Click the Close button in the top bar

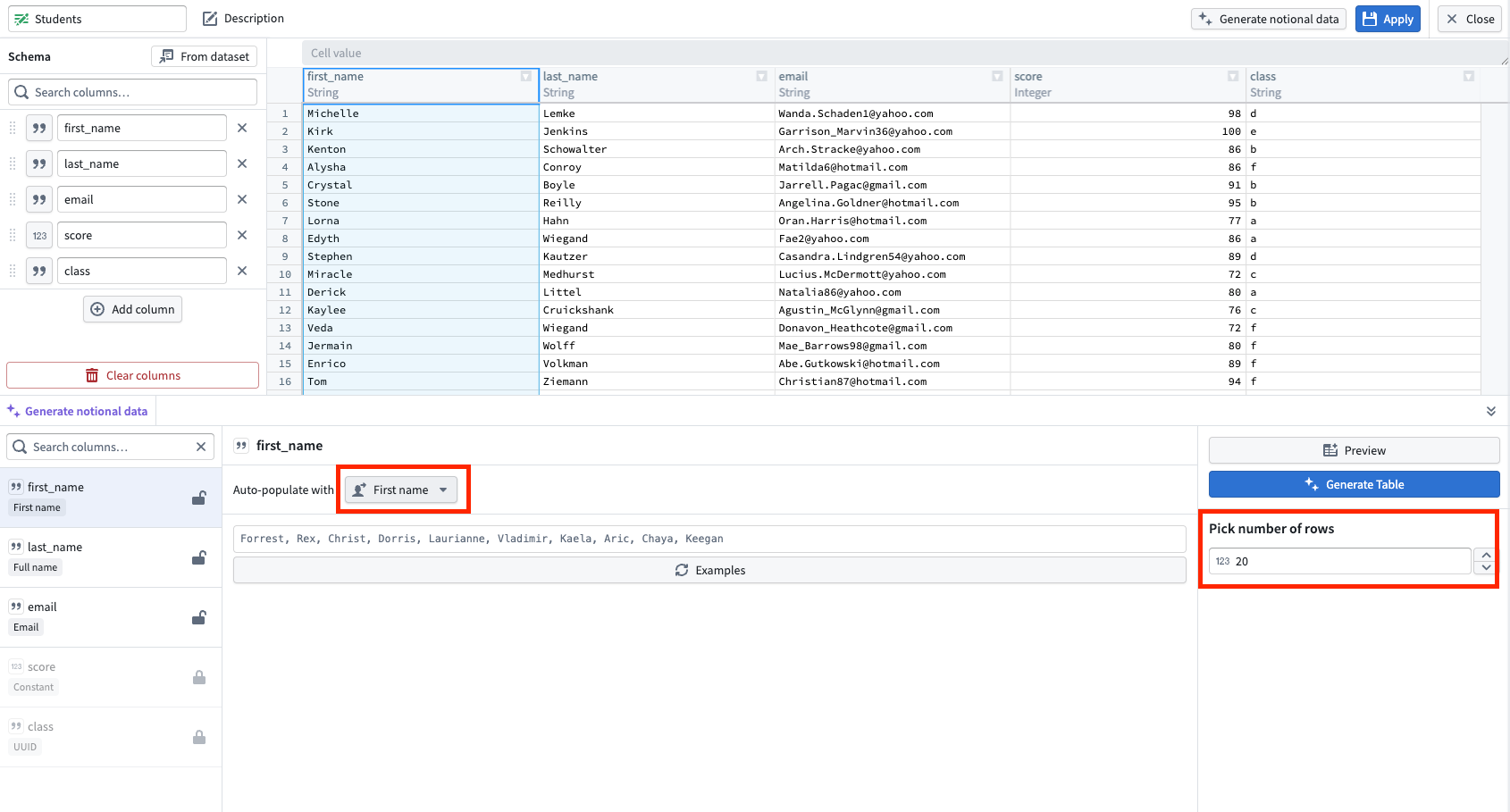coord(1470,19)
